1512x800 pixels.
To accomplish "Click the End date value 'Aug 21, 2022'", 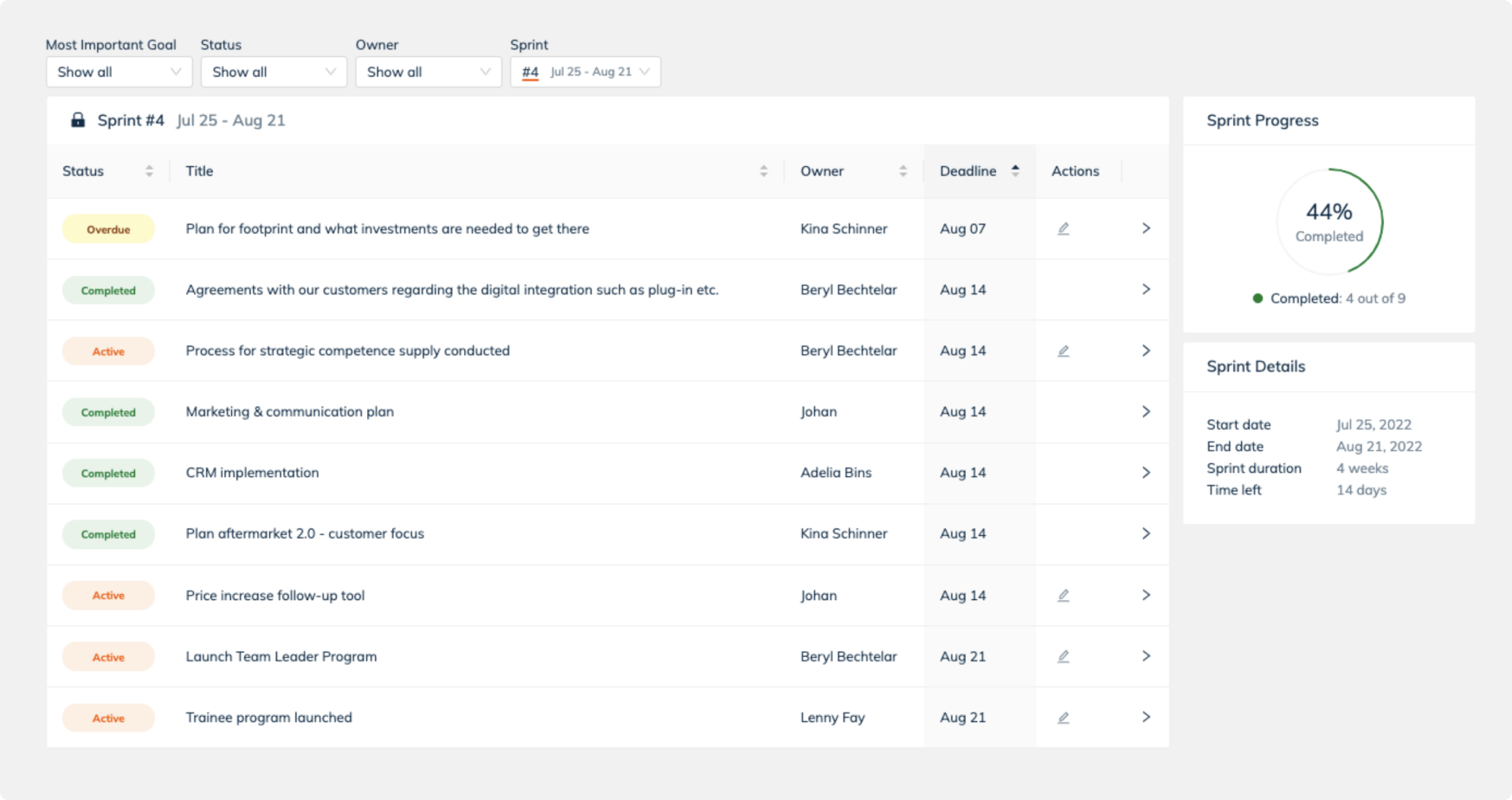I will click(1379, 446).
